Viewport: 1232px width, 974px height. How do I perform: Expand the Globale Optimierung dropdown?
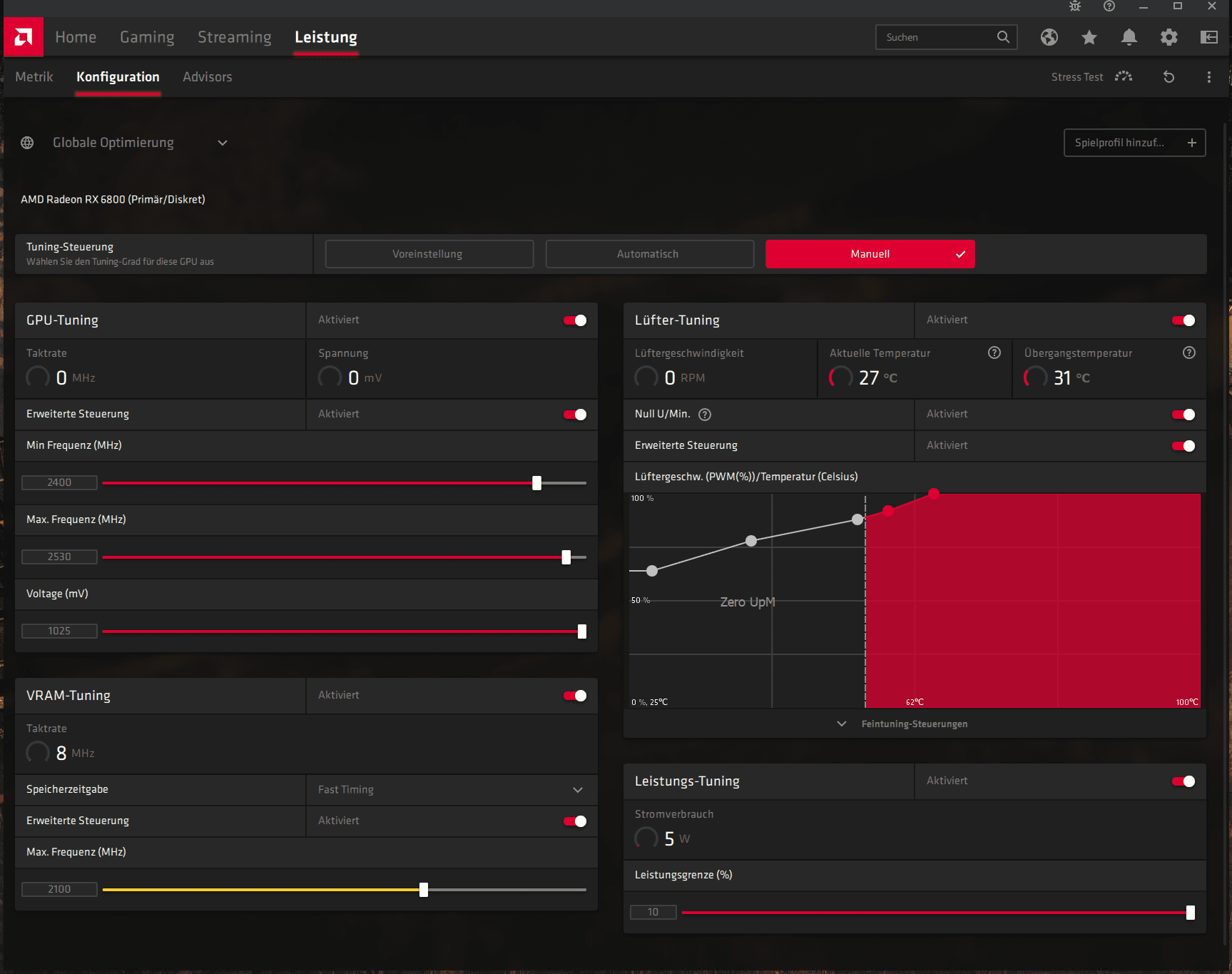coord(223,143)
